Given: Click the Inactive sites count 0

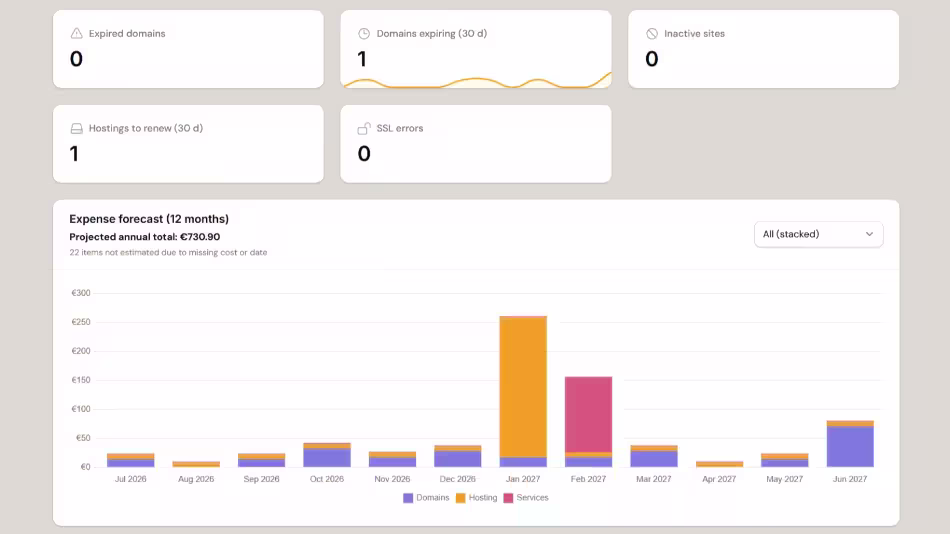Looking at the screenshot, I should tap(652, 59).
